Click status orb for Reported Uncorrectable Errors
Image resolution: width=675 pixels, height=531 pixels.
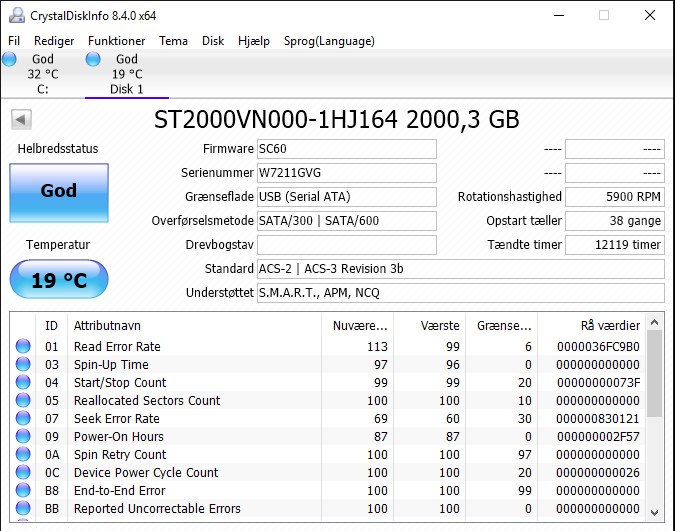click(x=23, y=508)
